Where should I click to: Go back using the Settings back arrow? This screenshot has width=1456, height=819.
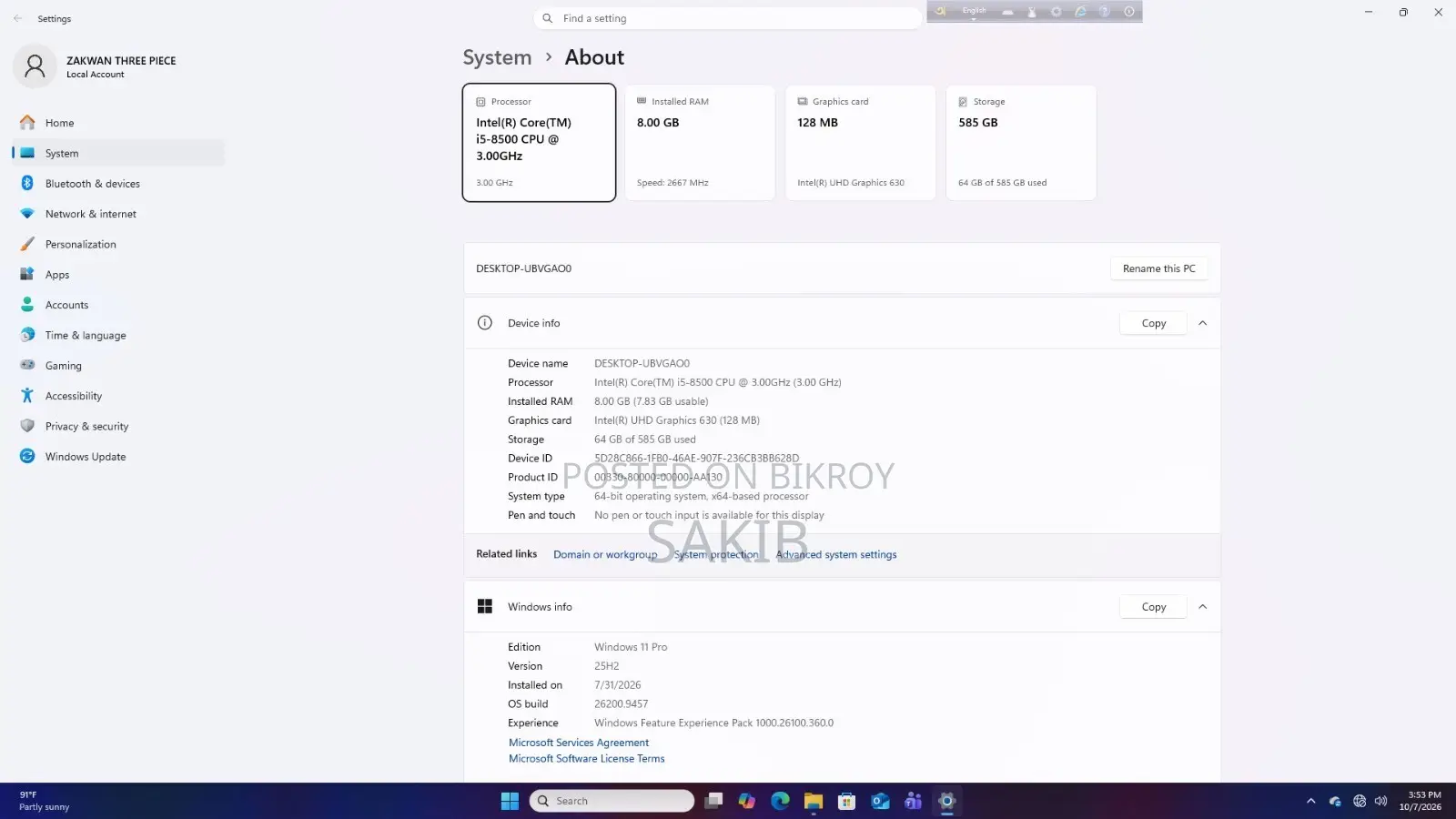pyautogui.click(x=18, y=18)
